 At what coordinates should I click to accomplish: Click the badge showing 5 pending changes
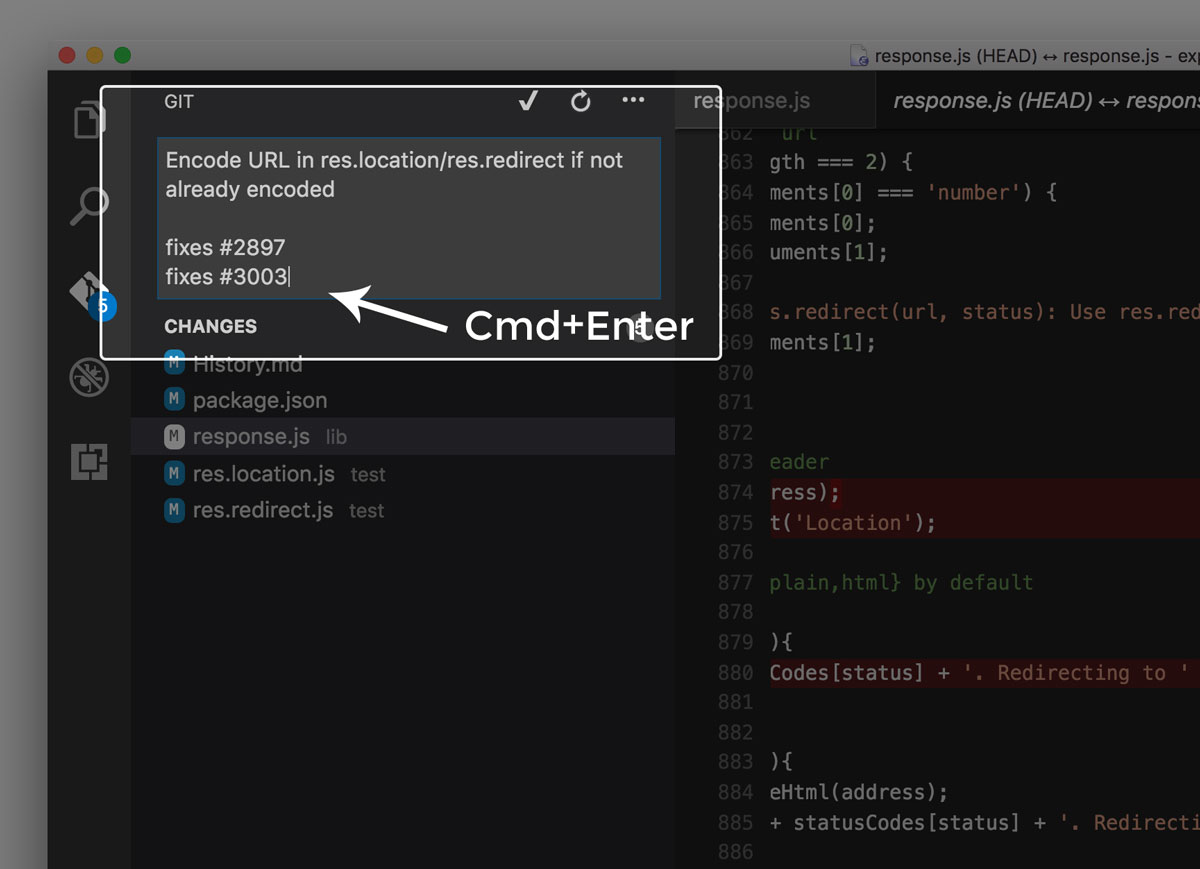[x=101, y=305]
